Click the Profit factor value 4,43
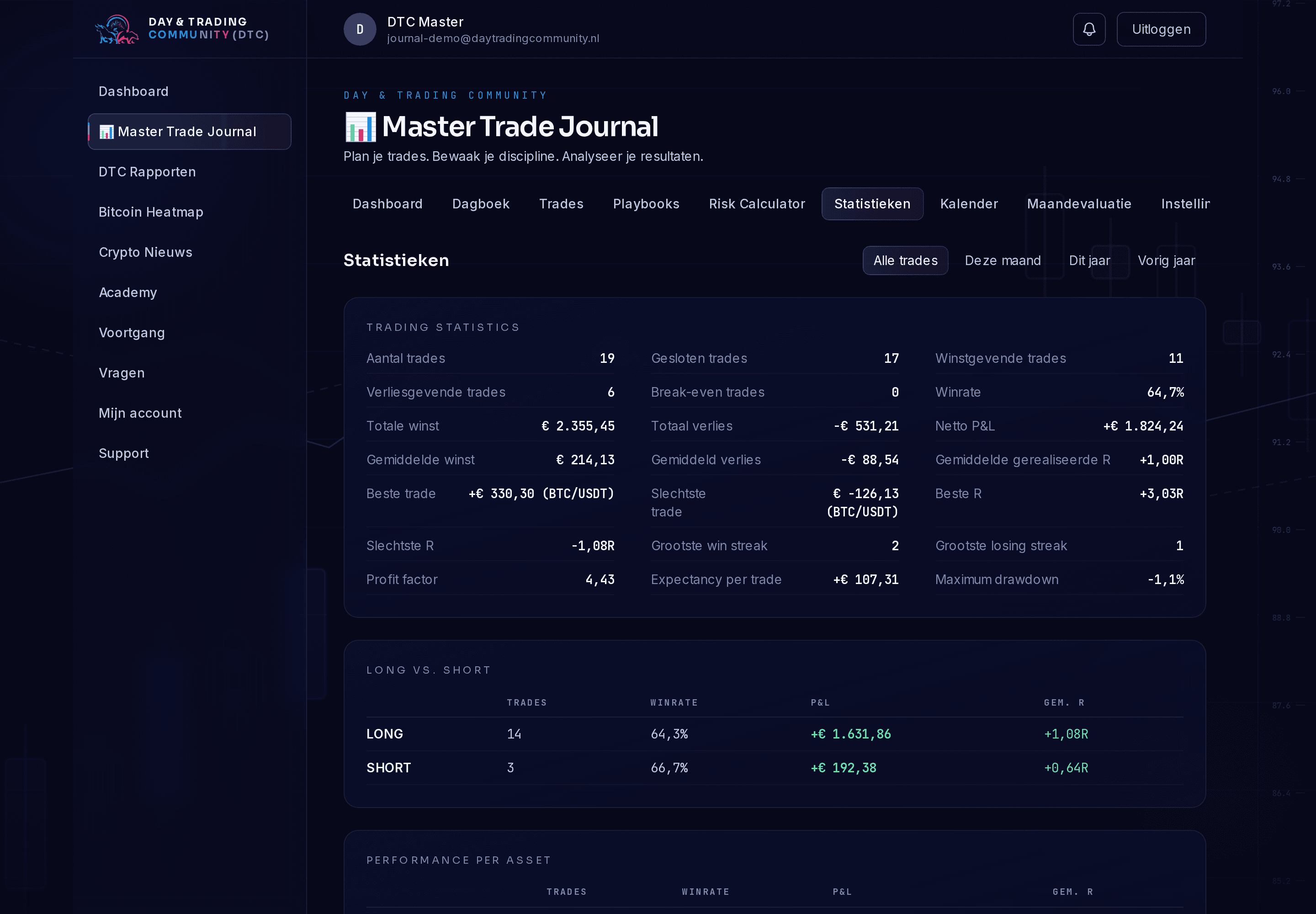This screenshot has height=914, width=1316. pos(600,579)
